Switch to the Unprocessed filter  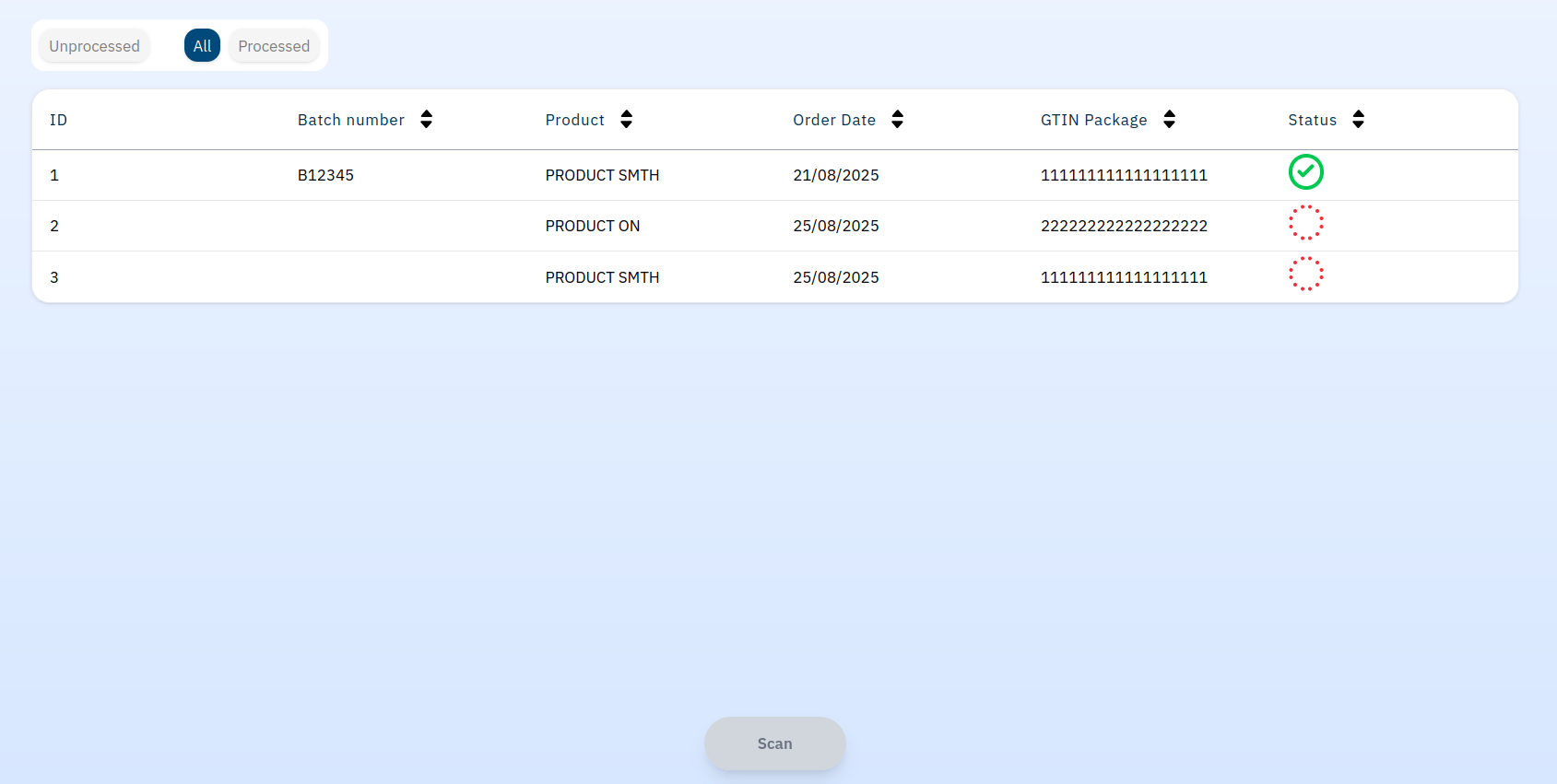94,46
